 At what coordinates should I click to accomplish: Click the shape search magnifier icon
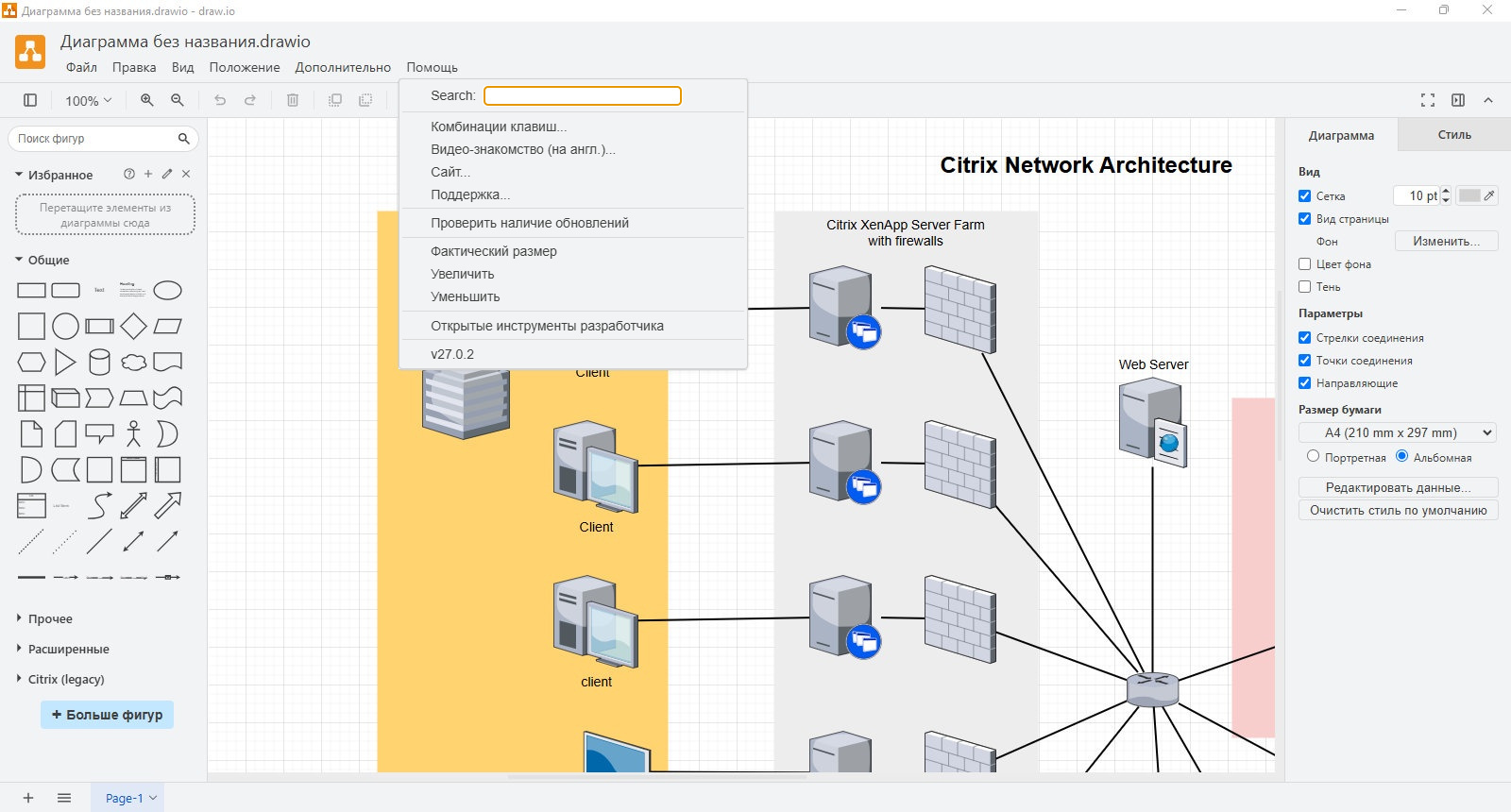pos(184,139)
